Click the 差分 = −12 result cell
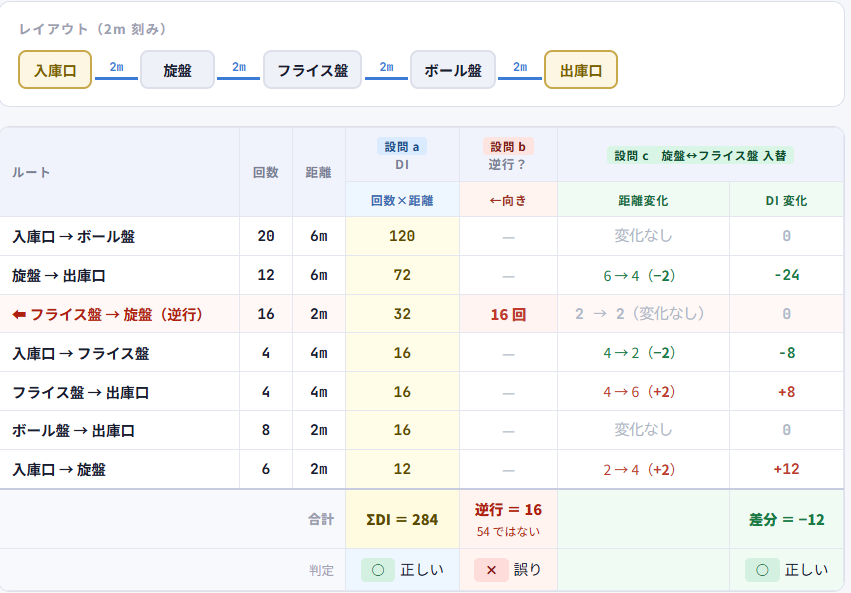851x593 pixels. point(786,519)
